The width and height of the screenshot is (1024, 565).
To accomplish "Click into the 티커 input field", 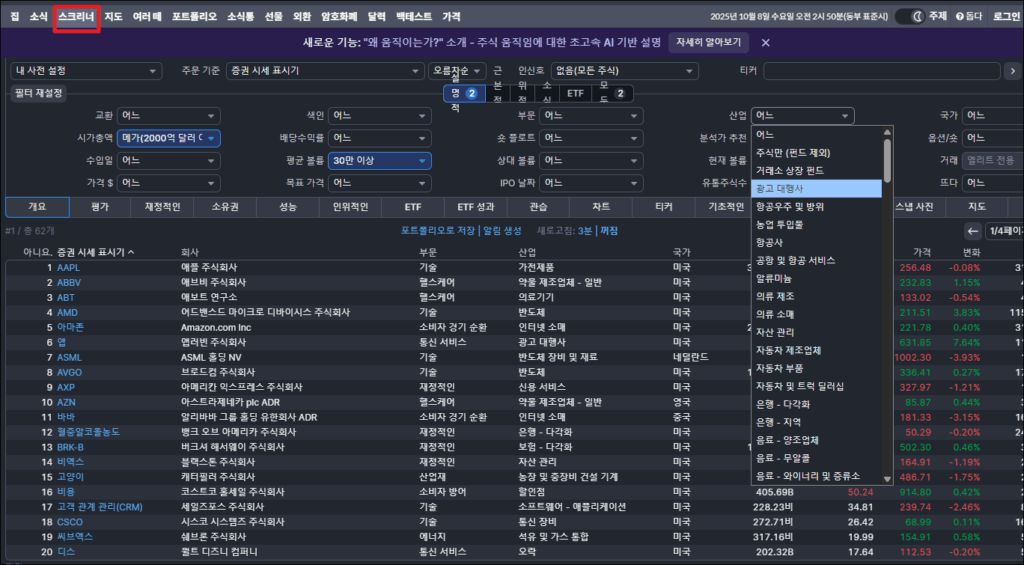I will (x=881, y=71).
